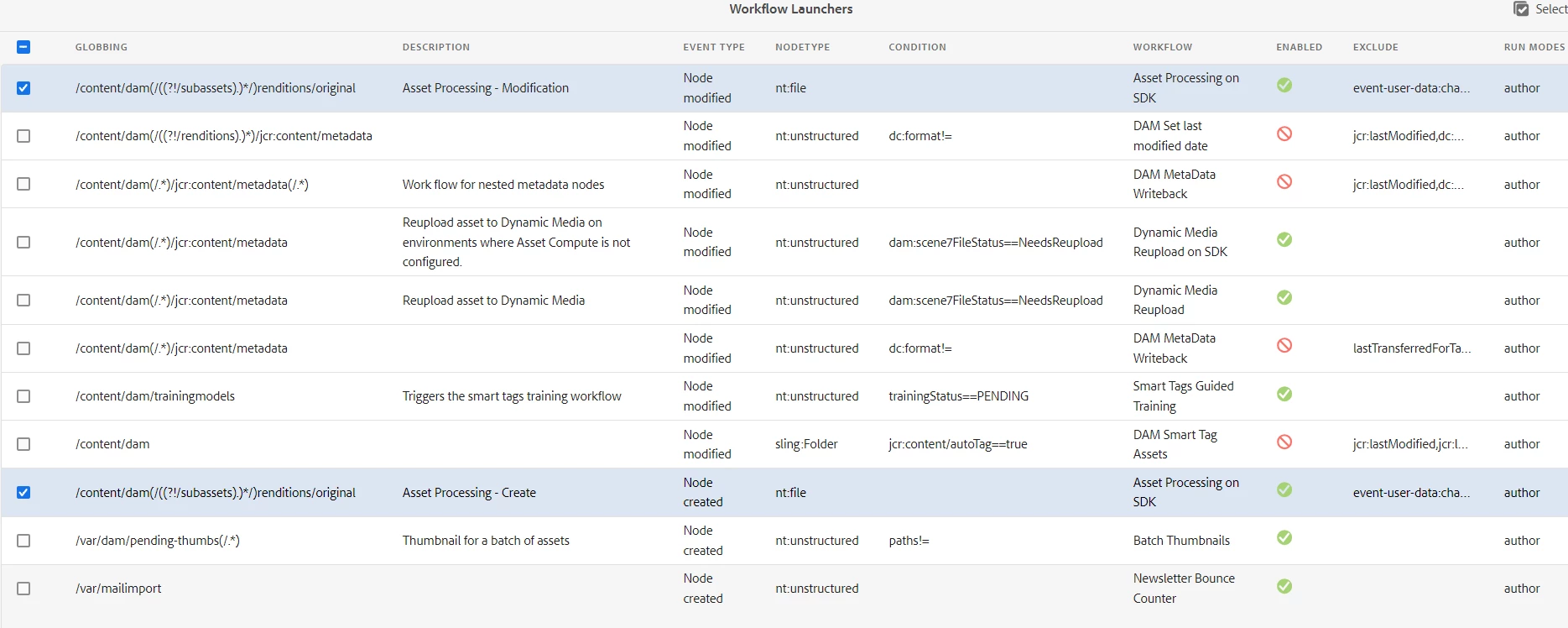
Task: Click enabled icon for Dynamic Media Reupload row
Action: (x=1284, y=297)
